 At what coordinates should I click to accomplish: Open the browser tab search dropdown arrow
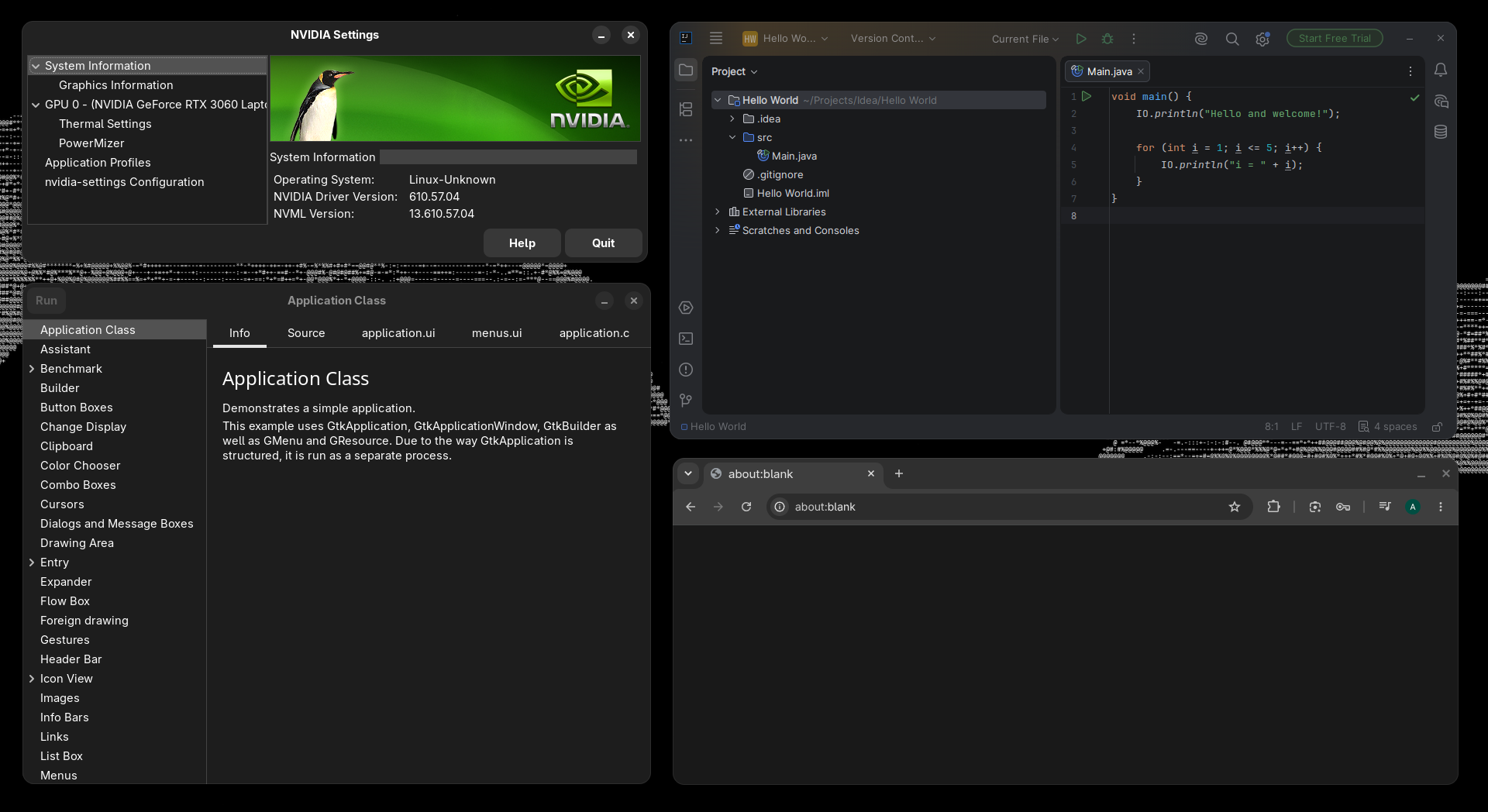point(688,473)
